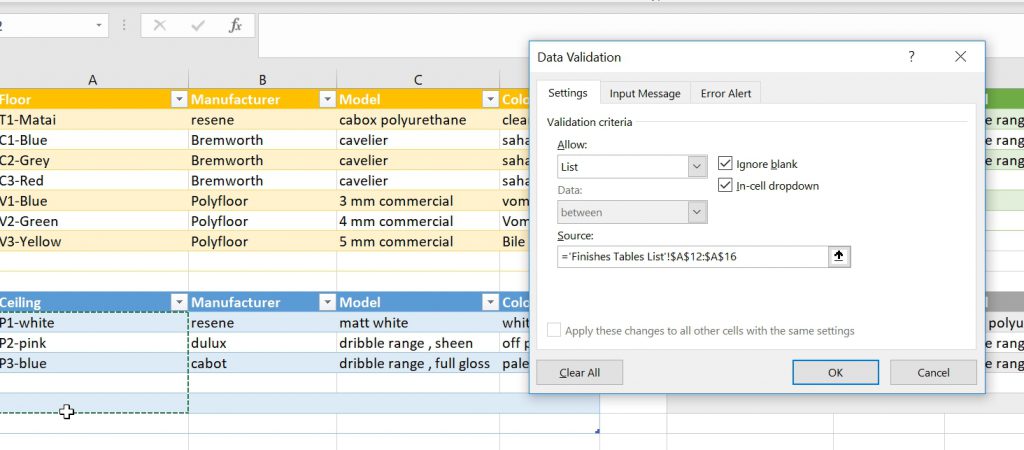1024x450 pixels.
Task: Open filter for Floor table Manufacturer column
Action: point(327,99)
